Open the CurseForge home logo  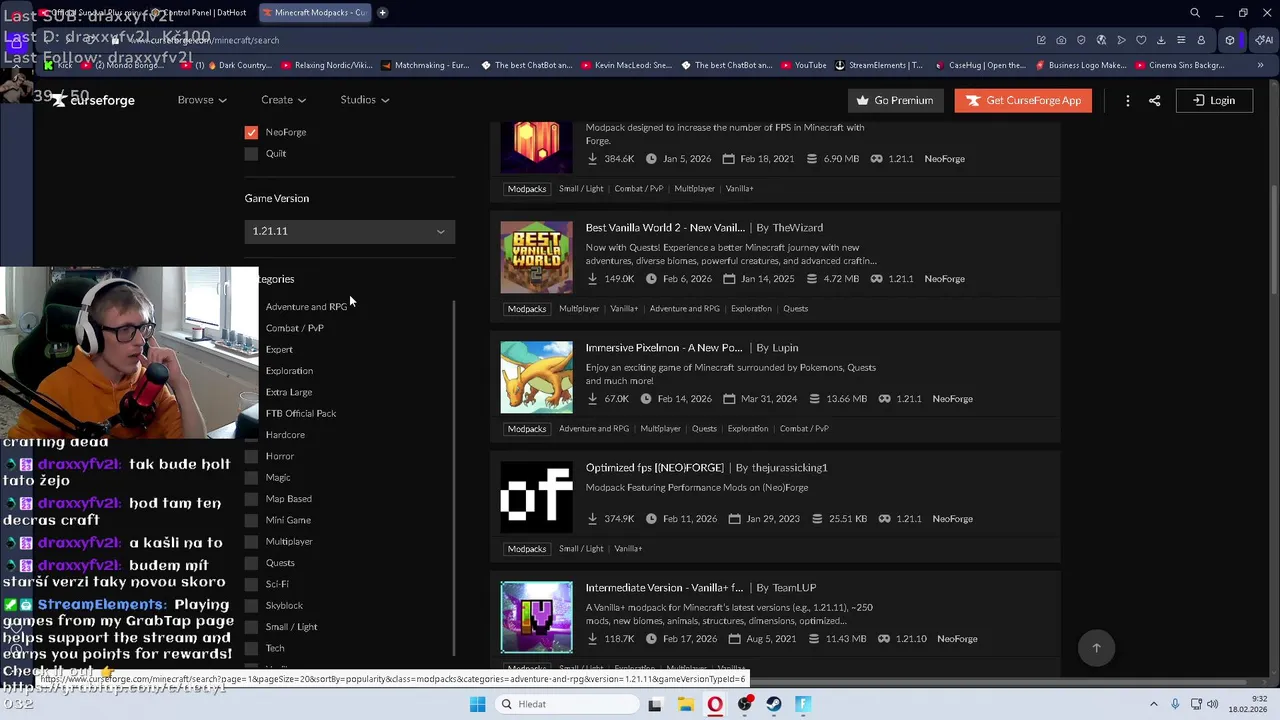95,100
